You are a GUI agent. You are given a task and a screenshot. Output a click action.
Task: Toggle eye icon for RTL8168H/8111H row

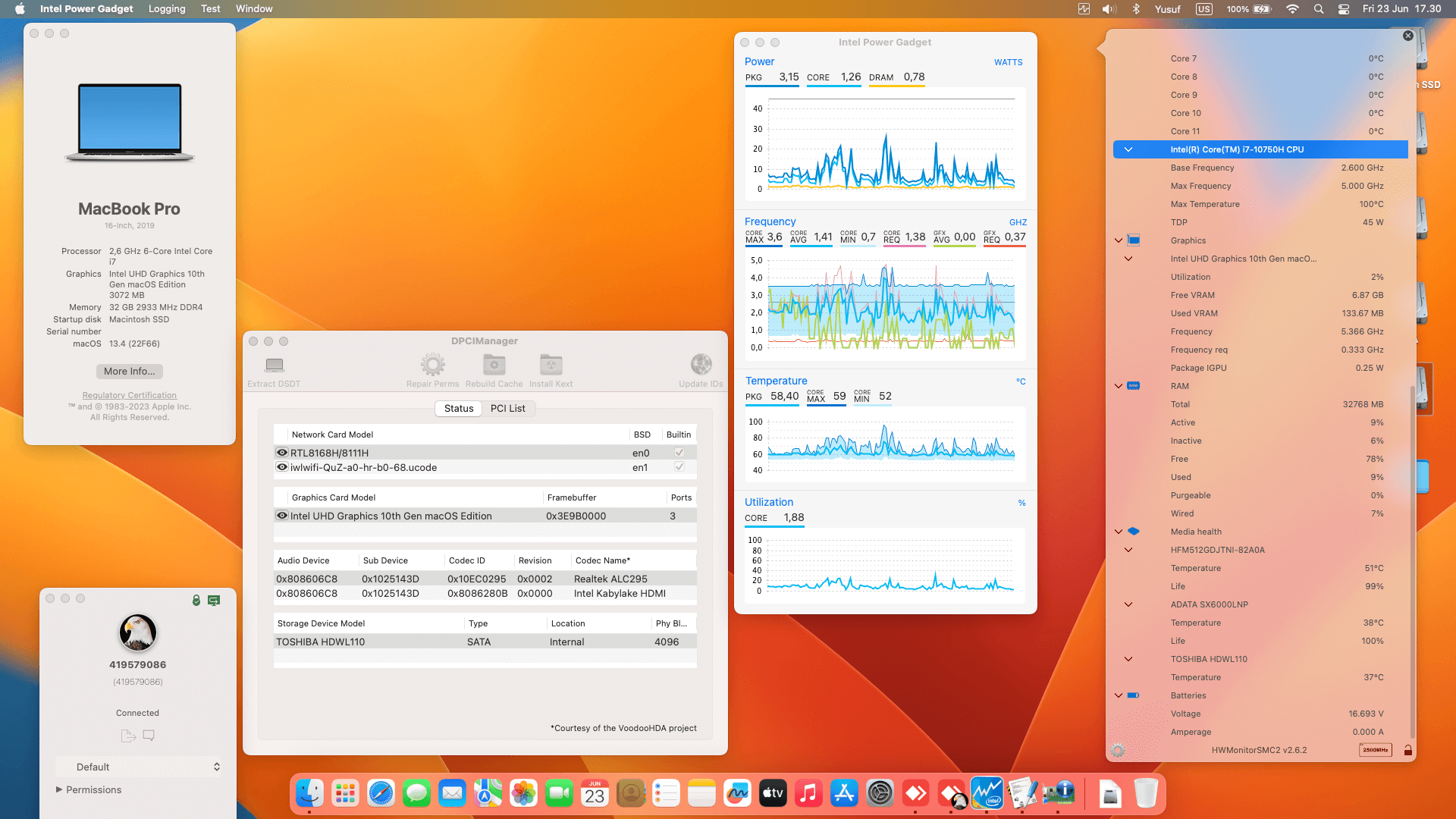click(282, 453)
